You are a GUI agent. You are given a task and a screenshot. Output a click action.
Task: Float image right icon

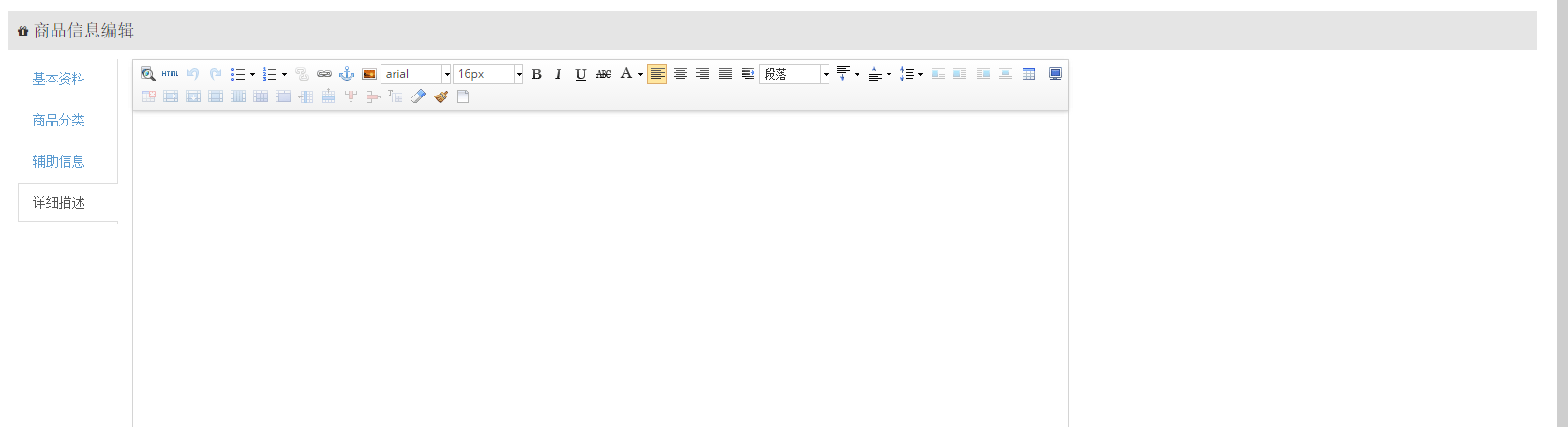pos(983,74)
